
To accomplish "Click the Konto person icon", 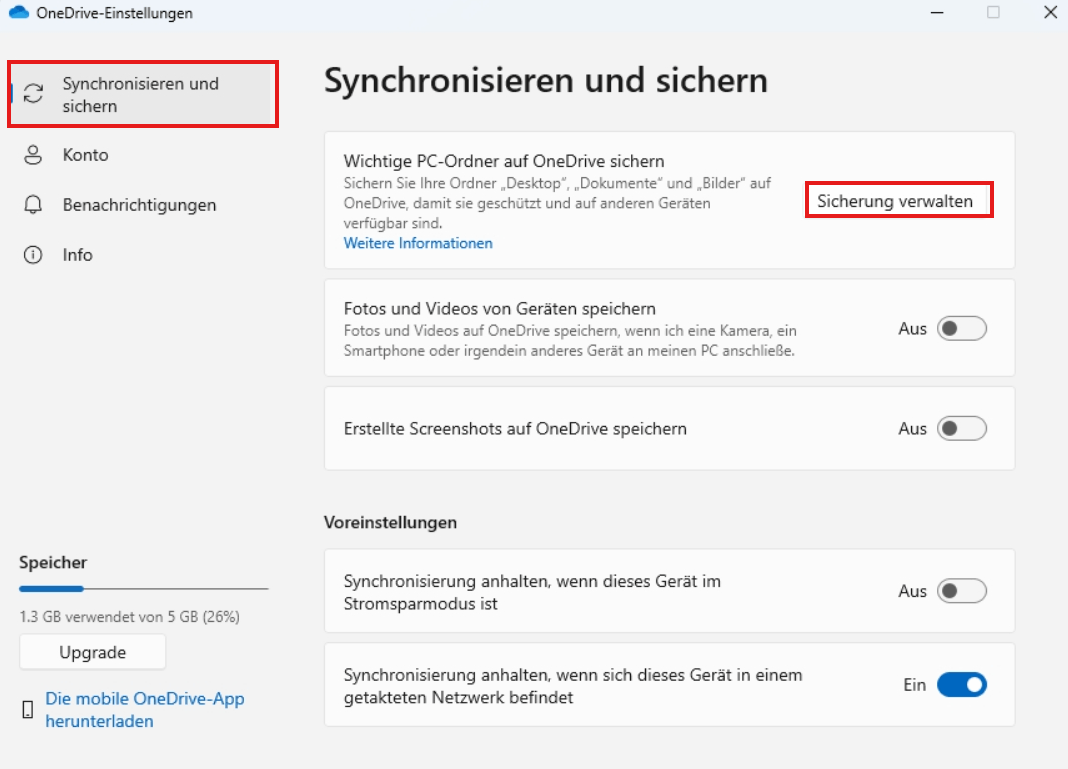I will tap(33, 155).
